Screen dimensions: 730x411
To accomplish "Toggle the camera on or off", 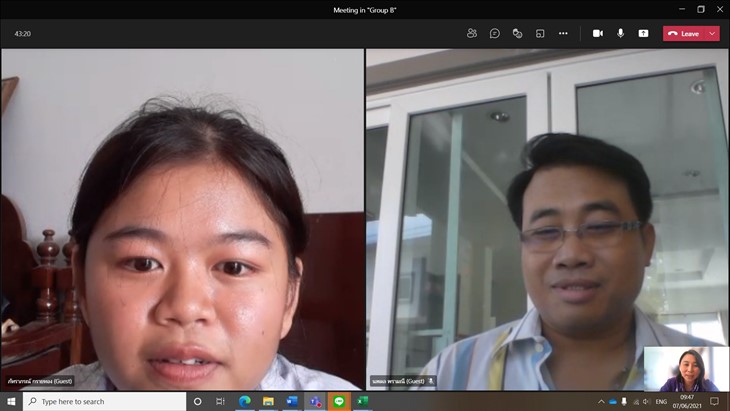I will tap(598, 33).
